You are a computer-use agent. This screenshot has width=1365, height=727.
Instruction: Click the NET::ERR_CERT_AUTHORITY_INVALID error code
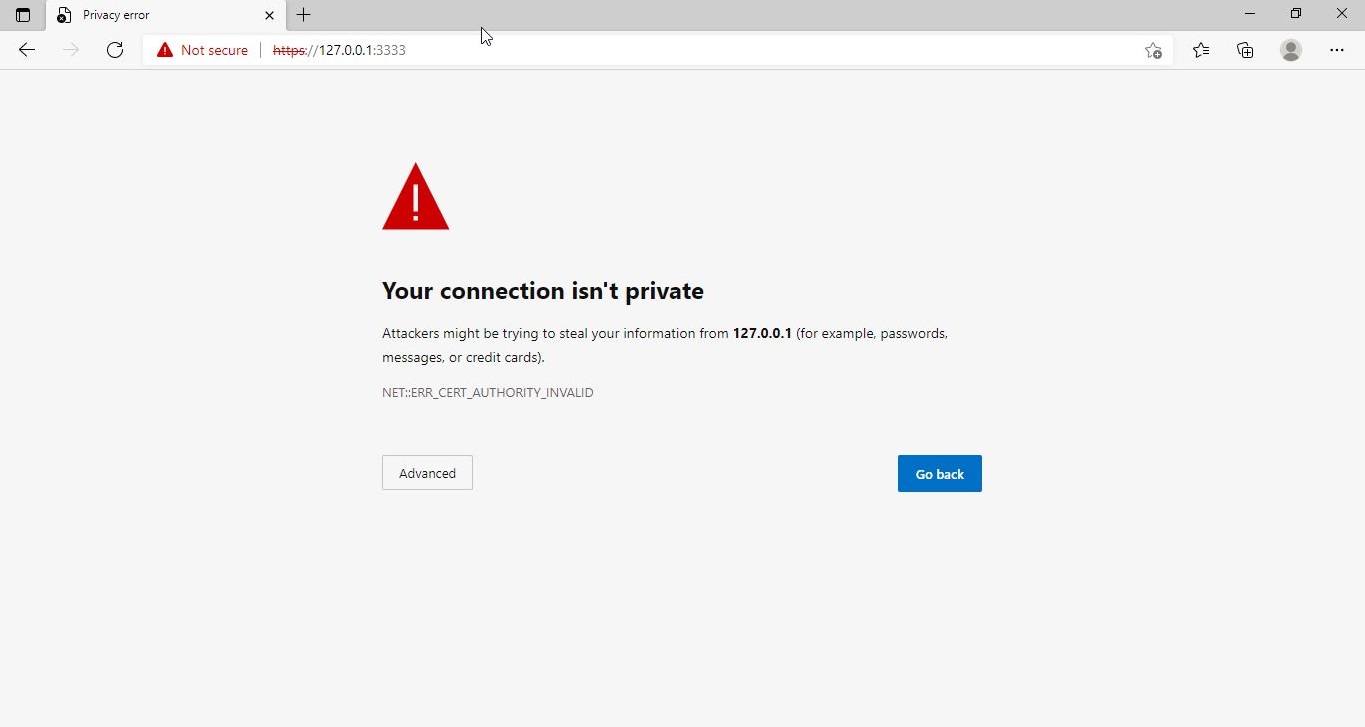pyautogui.click(x=488, y=393)
